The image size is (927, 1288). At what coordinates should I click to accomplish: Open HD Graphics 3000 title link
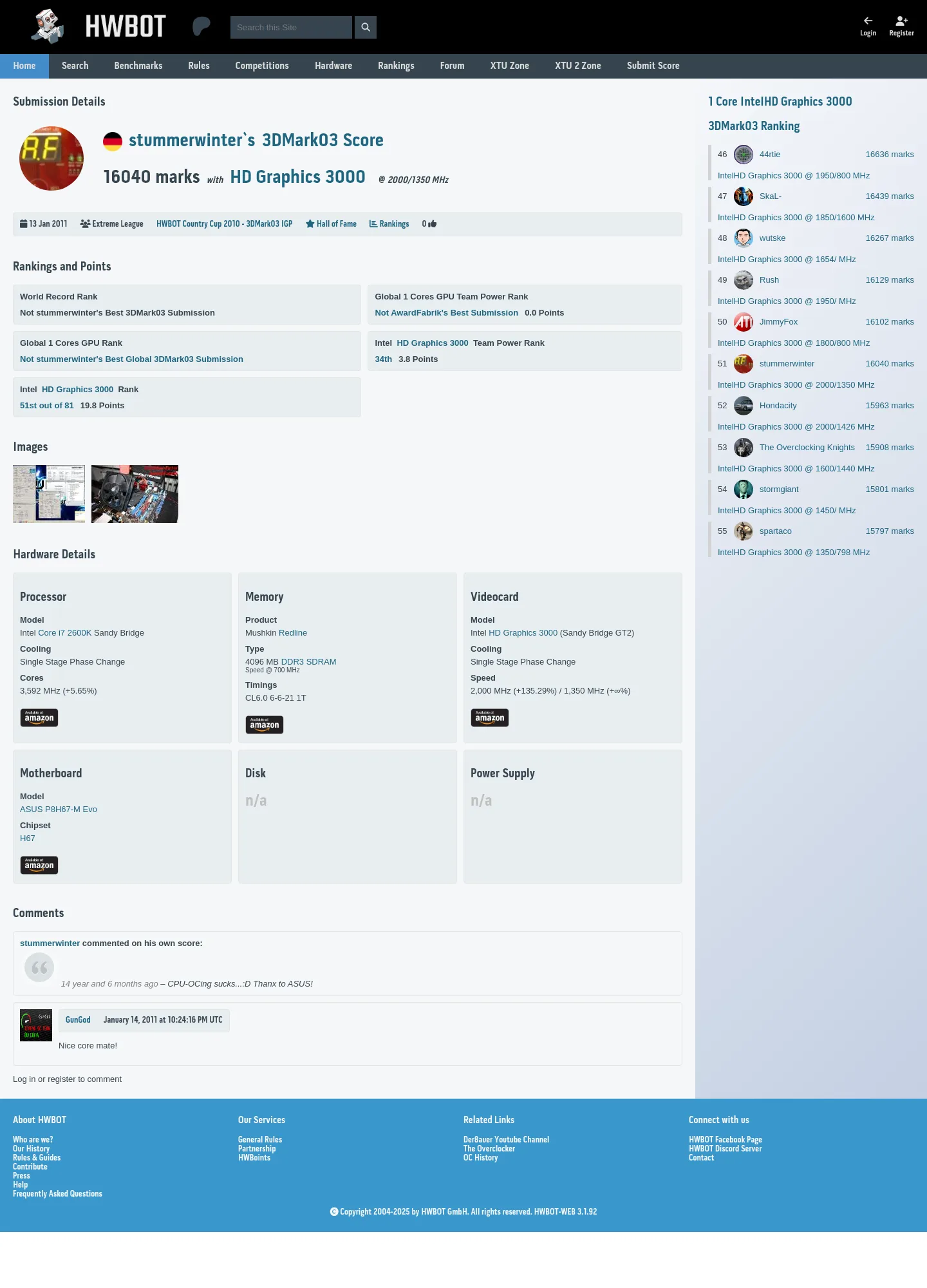(x=298, y=177)
